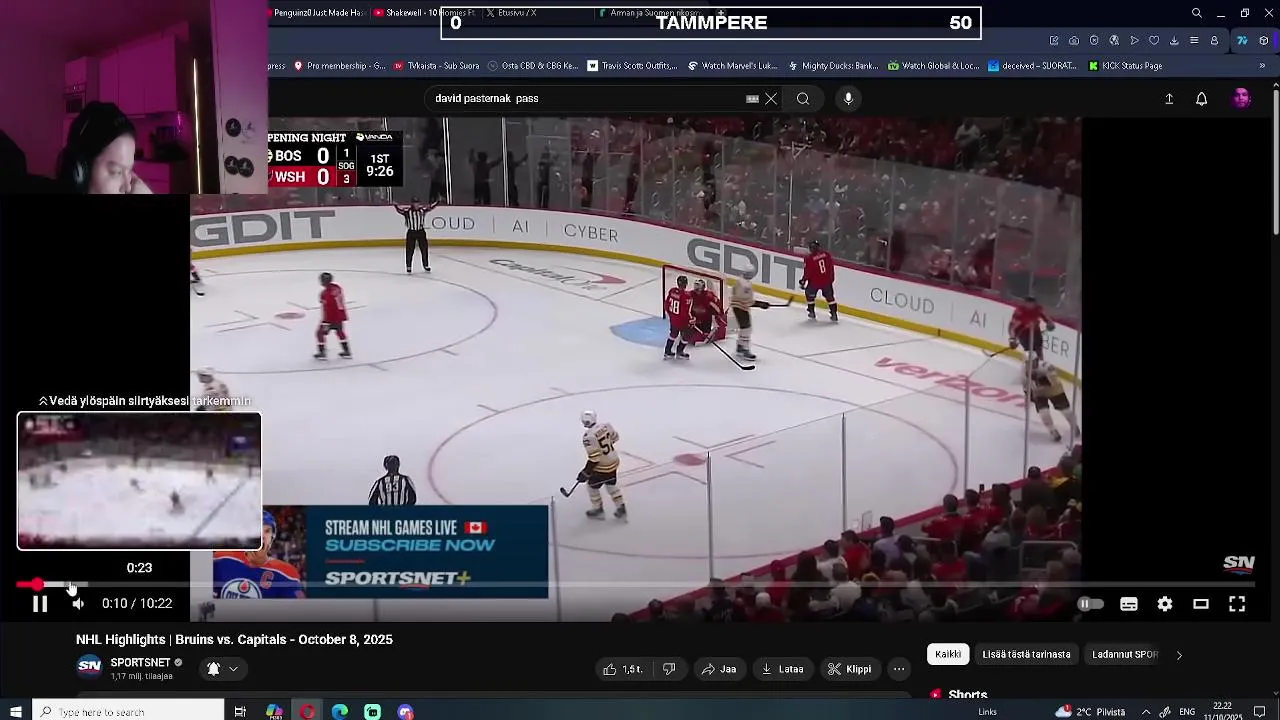Viewport: 1280px width, 720px height.
Task: Dislike the video with the thumbs-down button
Action: pos(669,669)
